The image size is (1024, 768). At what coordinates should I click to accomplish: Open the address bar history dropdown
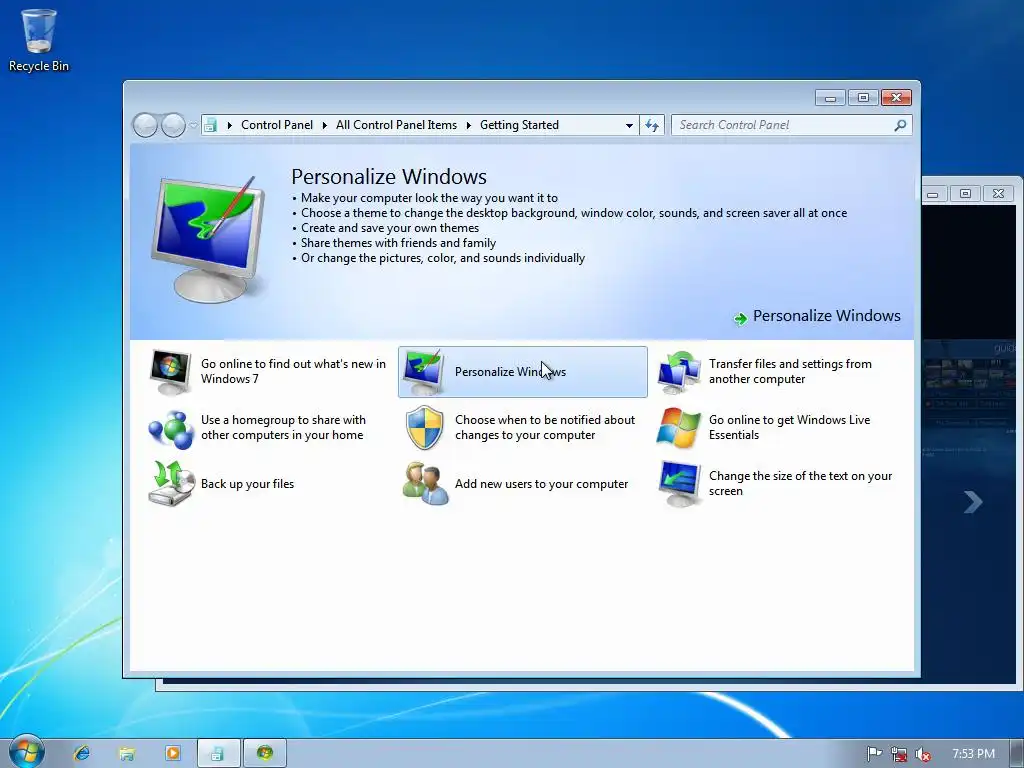coord(629,125)
